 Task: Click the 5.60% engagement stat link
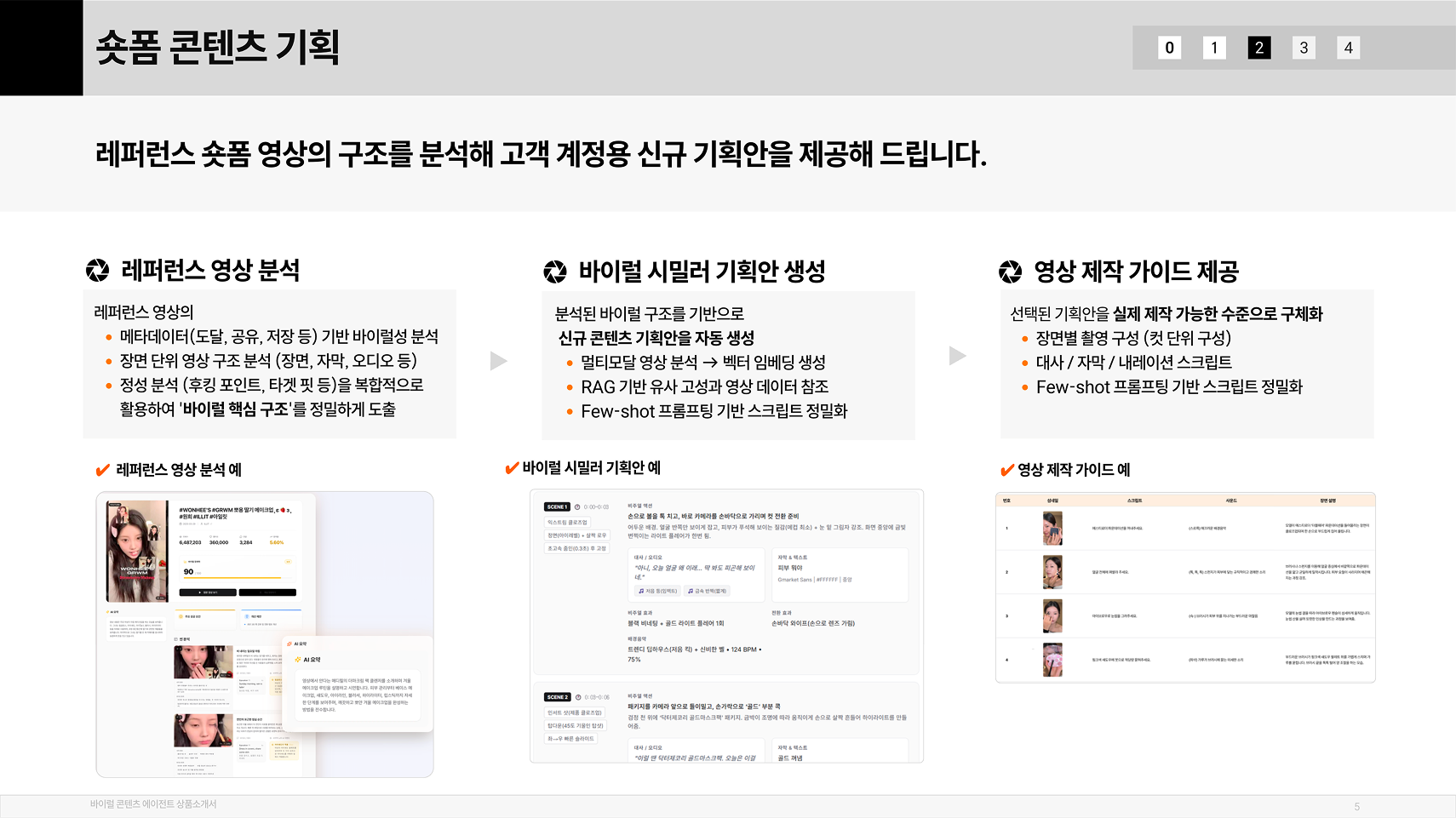(276, 542)
